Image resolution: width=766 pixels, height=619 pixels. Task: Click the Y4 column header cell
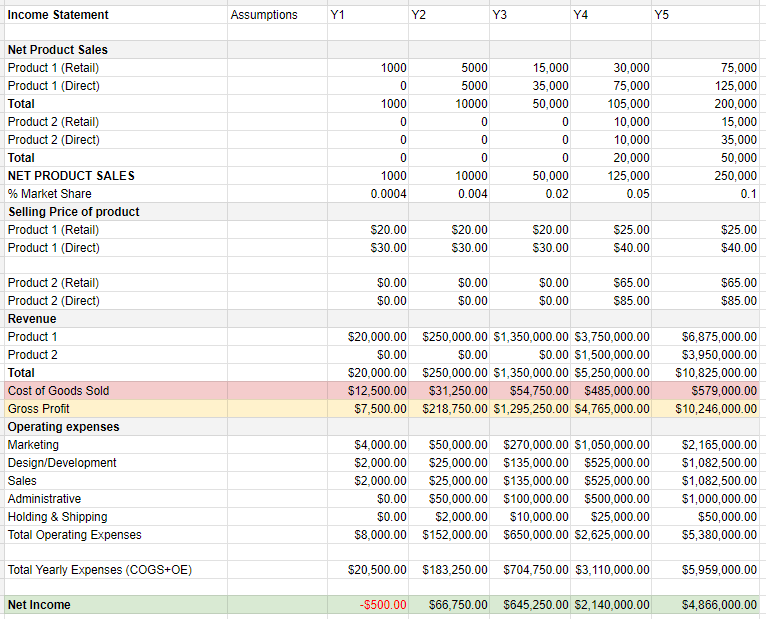(611, 15)
